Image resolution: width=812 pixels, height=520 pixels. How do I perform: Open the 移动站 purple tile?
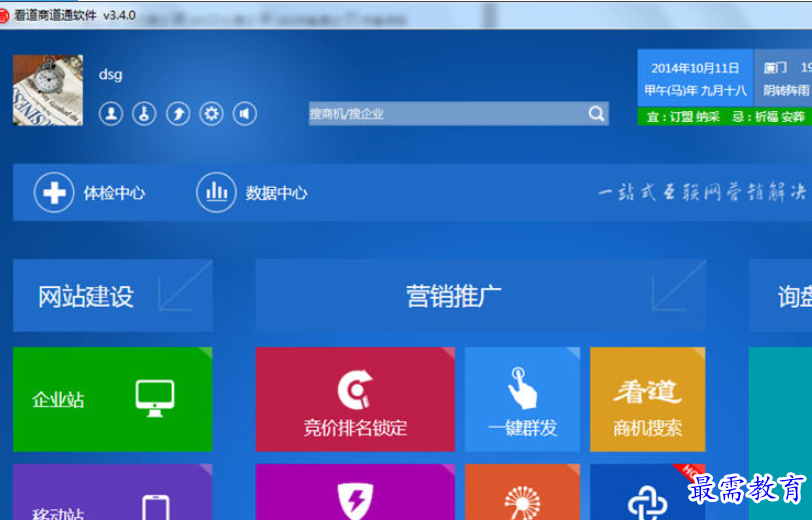pos(112,492)
